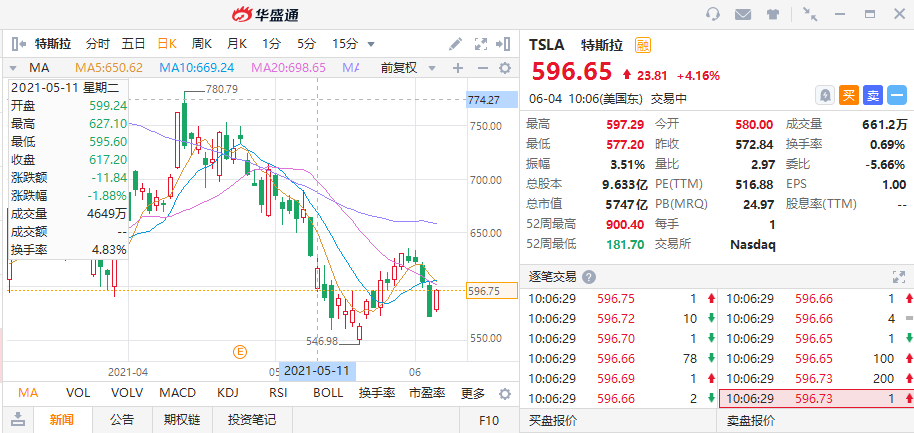Click the 596.75 price axis marker
The width and height of the screenshot is (914, 433).
click(x=492, y=291)
